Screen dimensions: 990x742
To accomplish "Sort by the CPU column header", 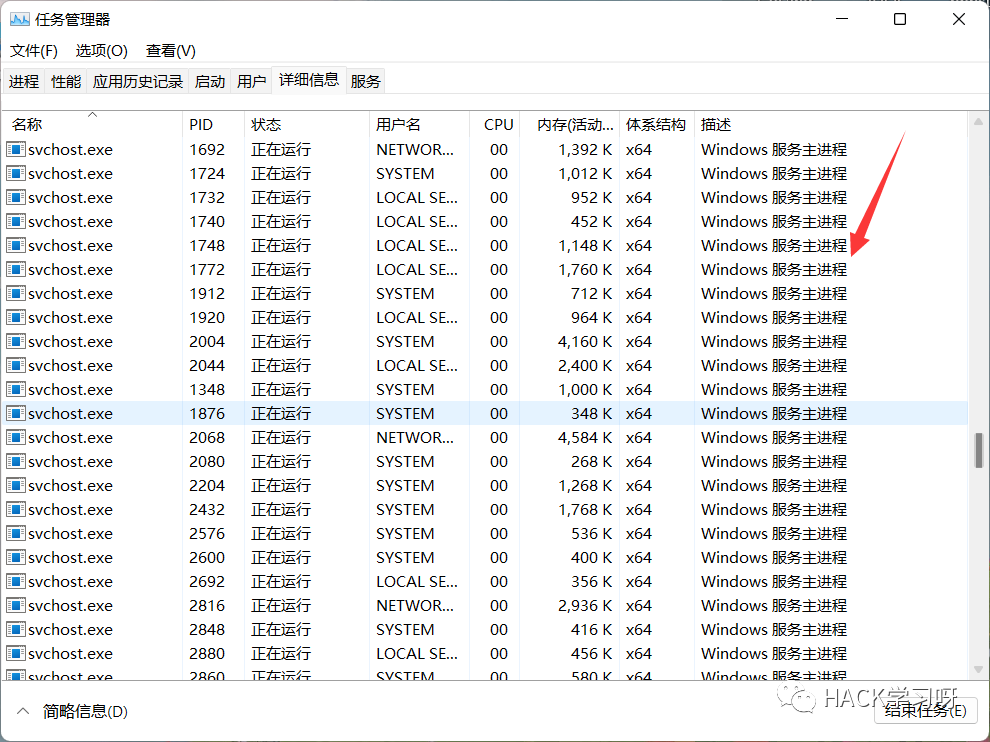I will click(494, 124).
